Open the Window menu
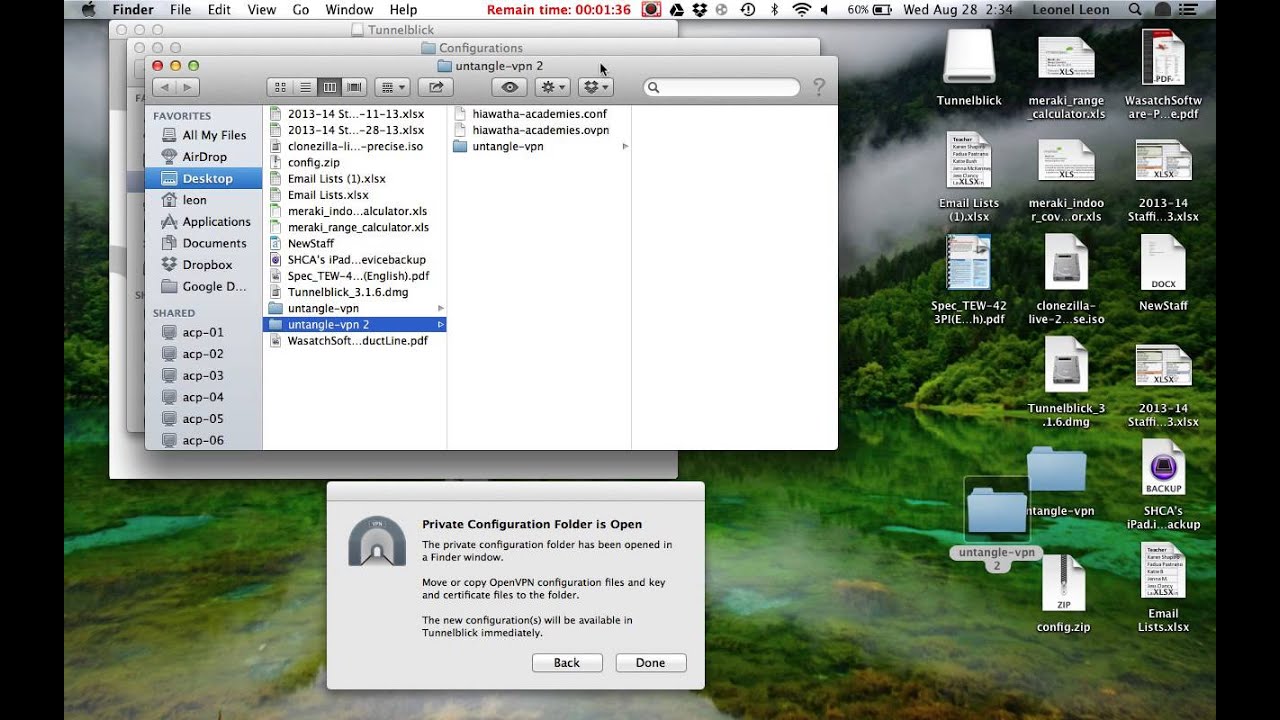 click(349, 9)
